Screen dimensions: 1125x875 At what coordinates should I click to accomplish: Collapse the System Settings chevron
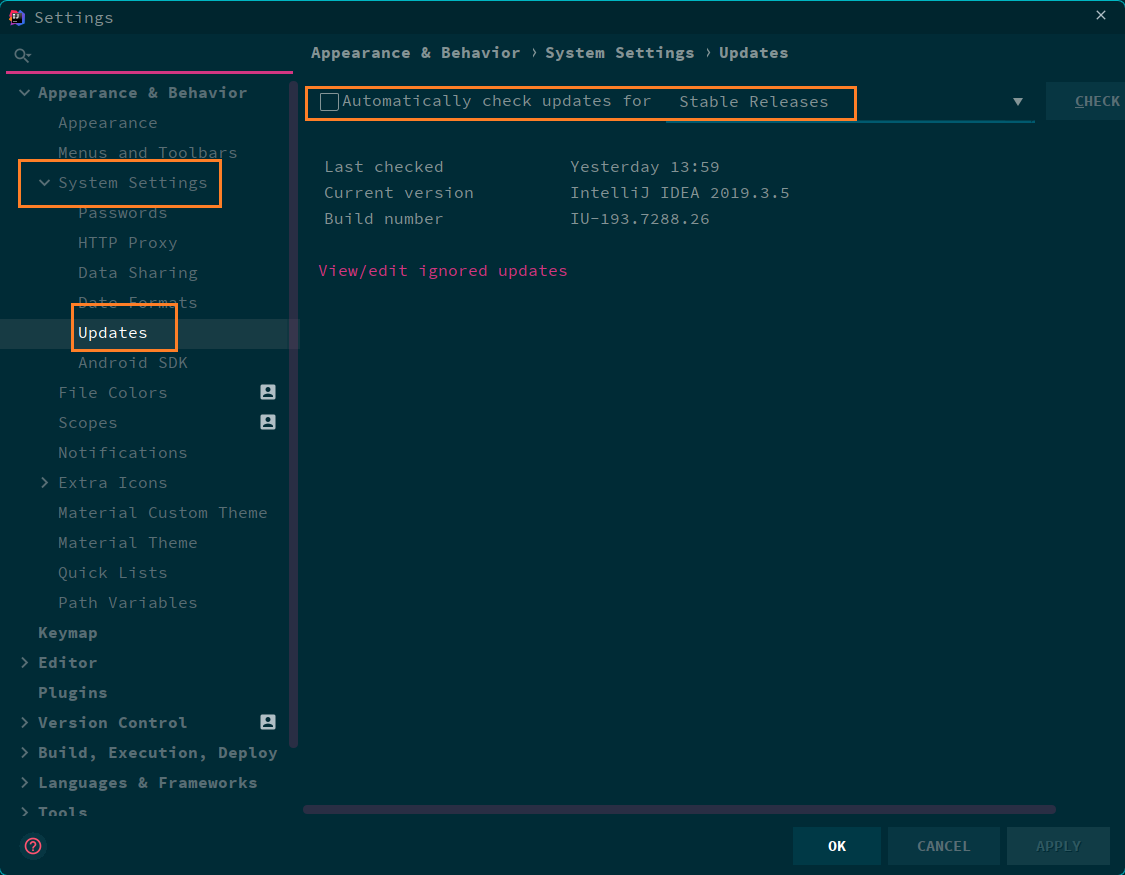(44, 183)
